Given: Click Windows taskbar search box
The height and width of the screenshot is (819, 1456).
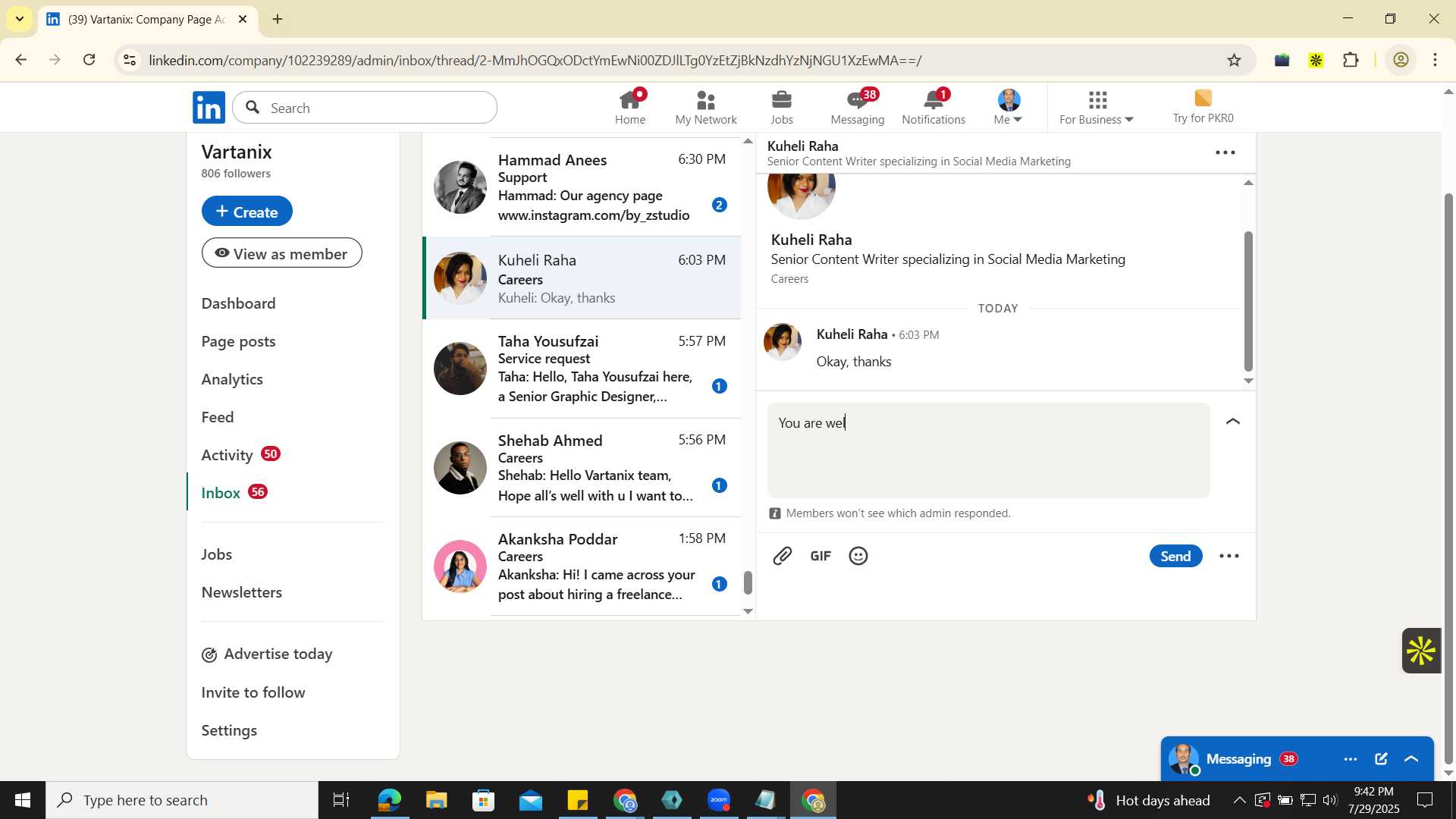Looking at the screenshot, I should point(182,800).
